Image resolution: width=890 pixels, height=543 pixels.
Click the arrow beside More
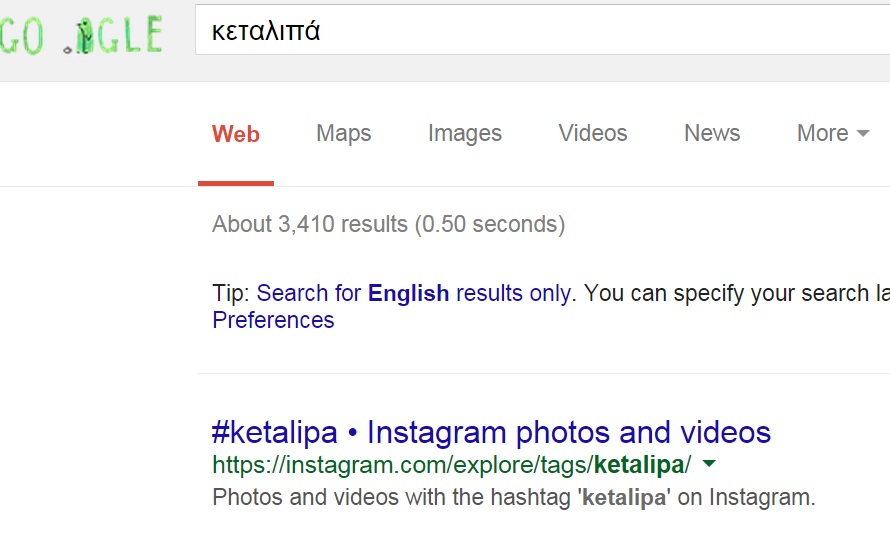(x=863, y=134)
